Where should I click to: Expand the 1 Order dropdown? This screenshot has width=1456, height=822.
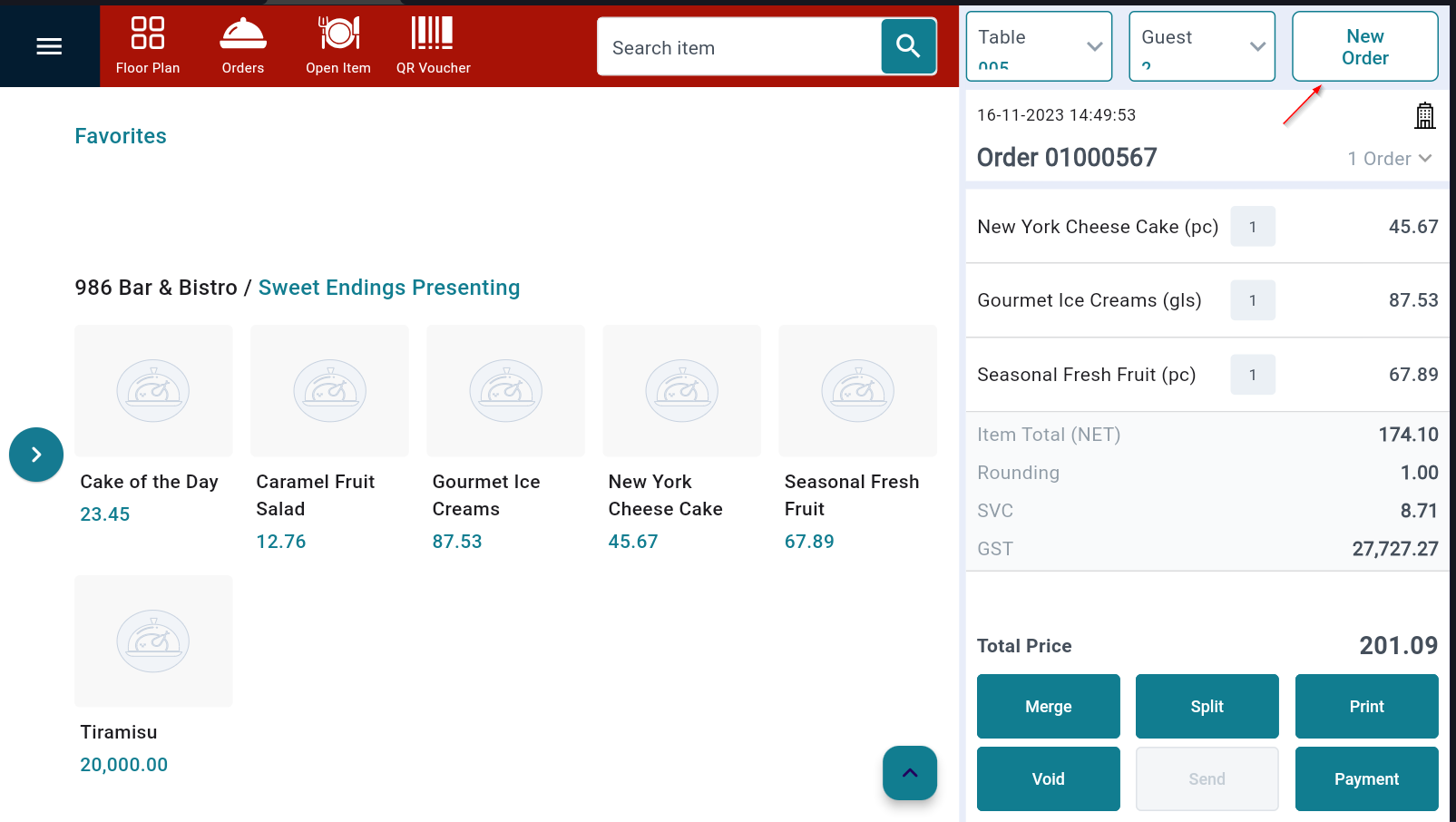(1389, 159)
